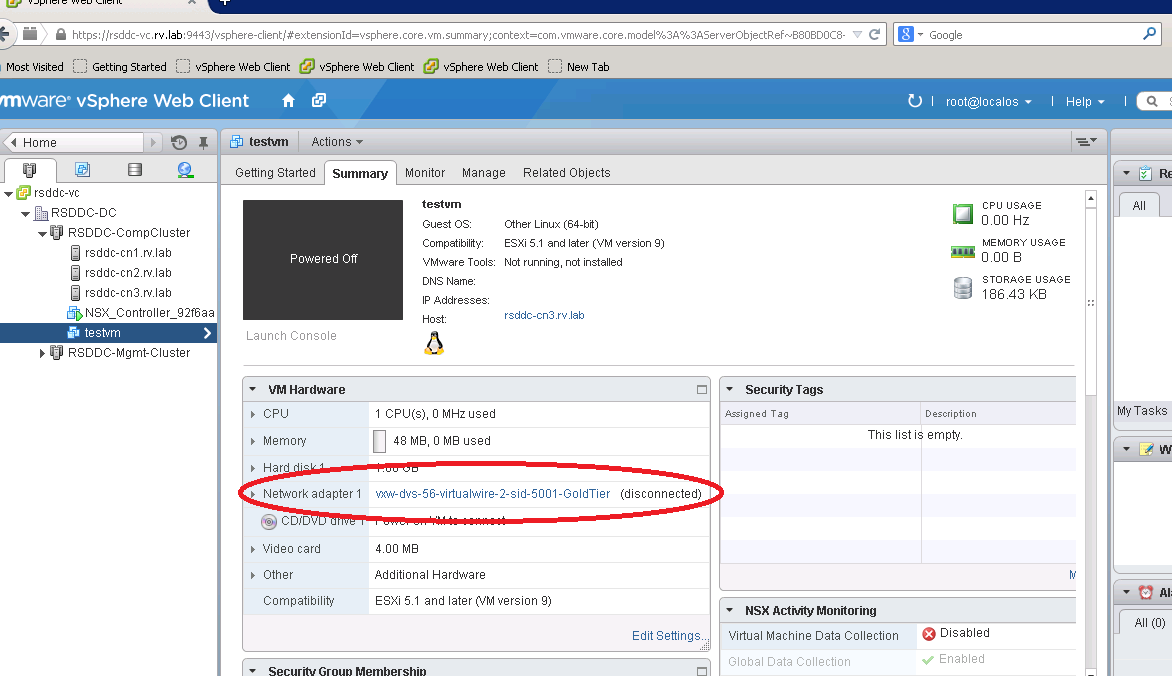Collapse the Security Tags panel

click(x=730, y=390)
